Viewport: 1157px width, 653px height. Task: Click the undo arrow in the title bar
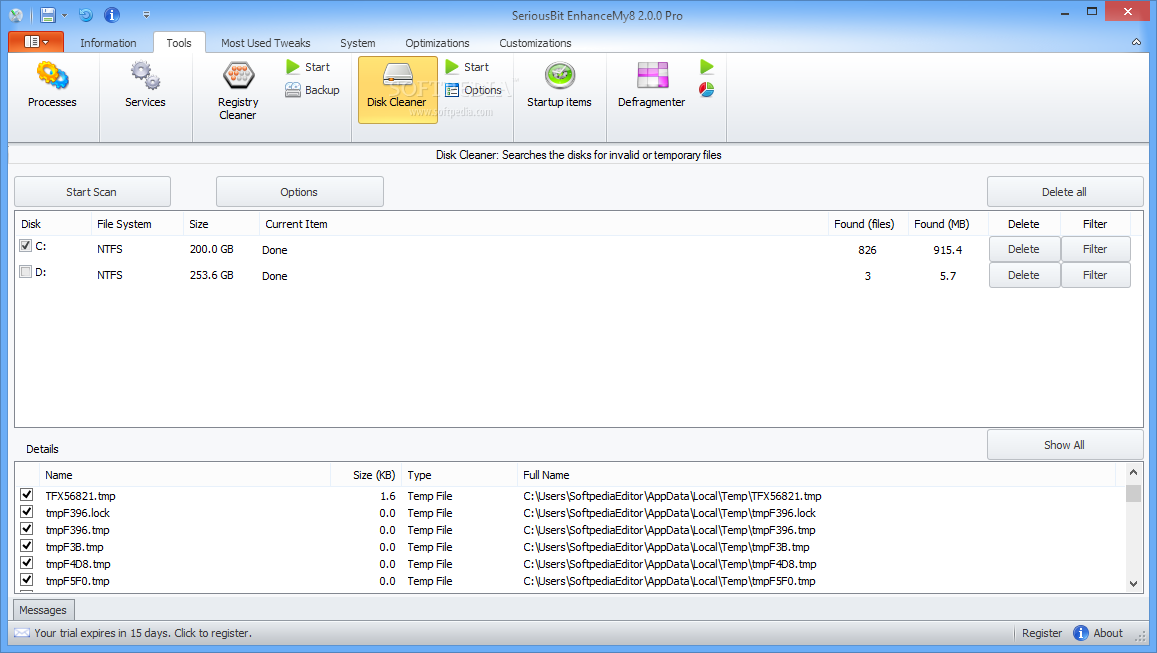coord(86,15)
